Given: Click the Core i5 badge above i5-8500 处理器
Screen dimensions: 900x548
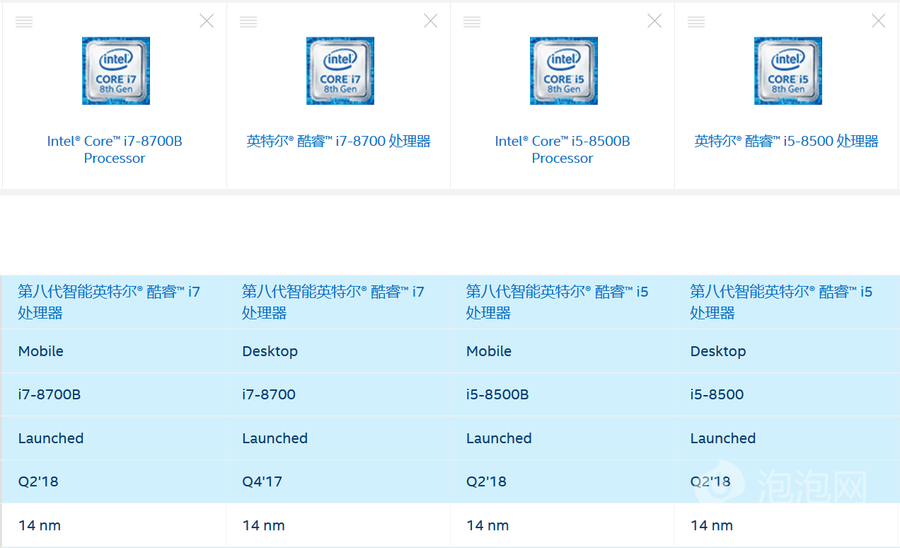Looking at the screenshot, I should [788, 71].
